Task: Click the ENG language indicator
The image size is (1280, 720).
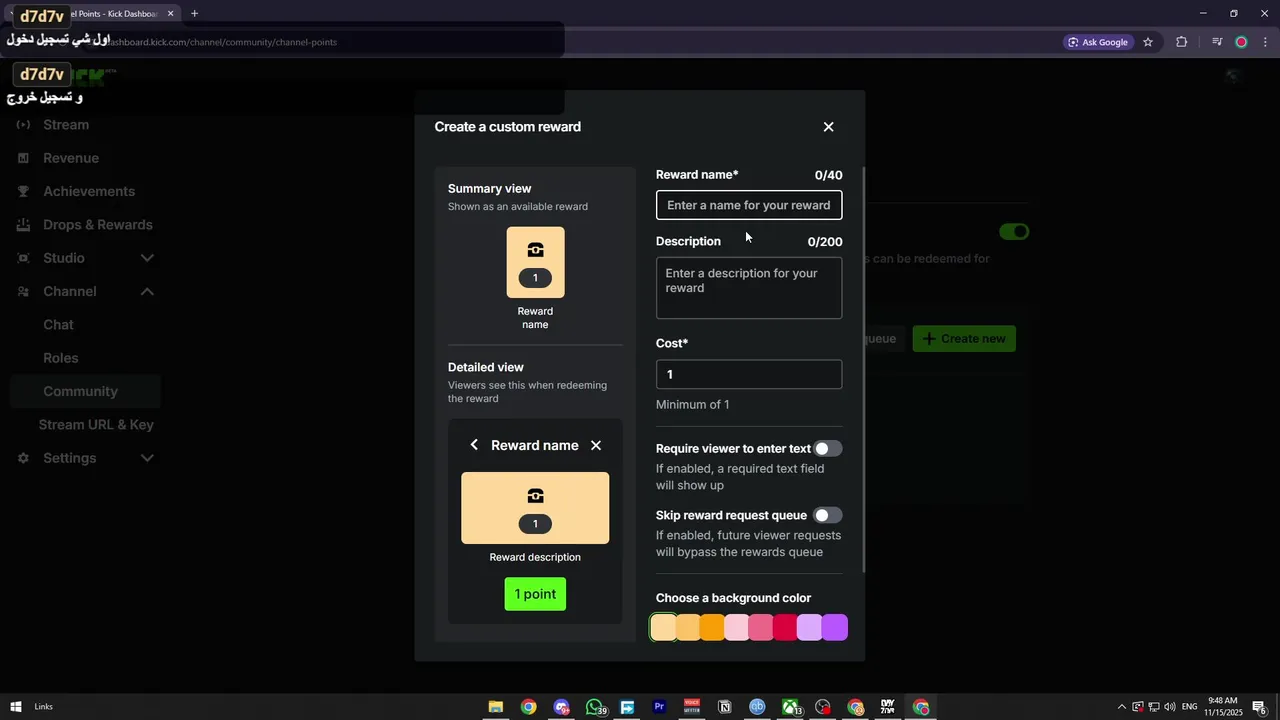Action: pos(1189,707)
